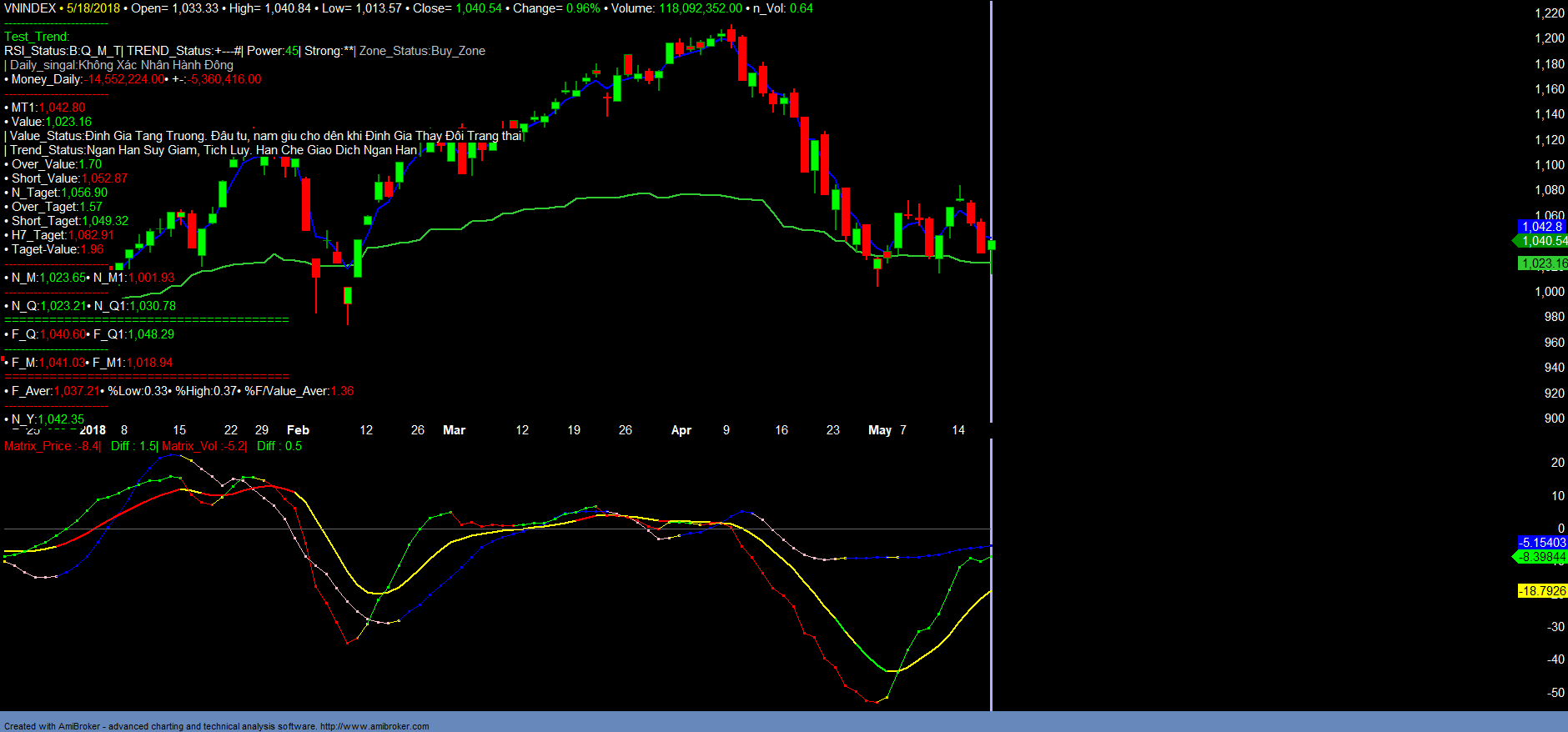Screen dimensions: 1568x732
Task: Select the Apr label on date axis
Action: coord(681,430)
